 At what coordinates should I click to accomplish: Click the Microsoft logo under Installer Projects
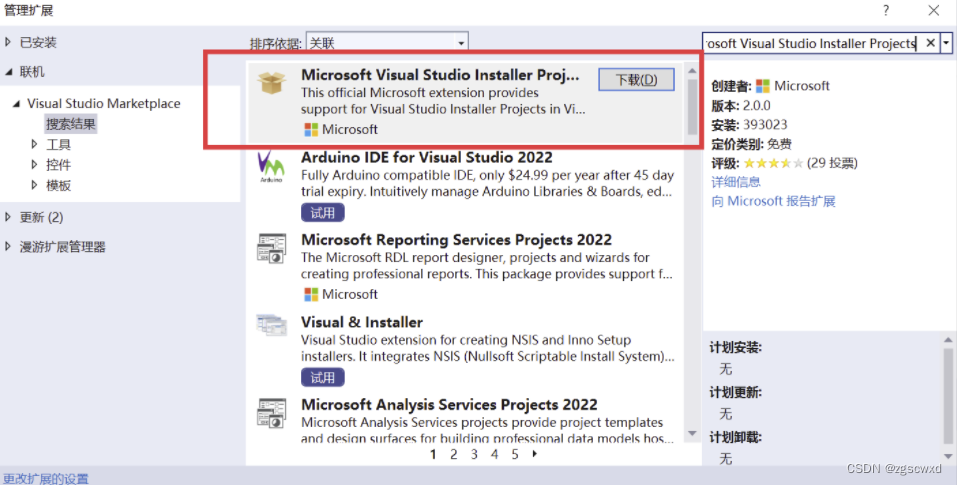point(311,129)
